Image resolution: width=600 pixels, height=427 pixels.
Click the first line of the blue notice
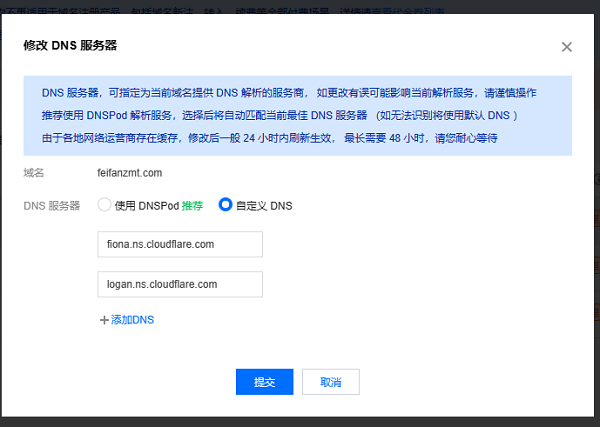(289, 93)
